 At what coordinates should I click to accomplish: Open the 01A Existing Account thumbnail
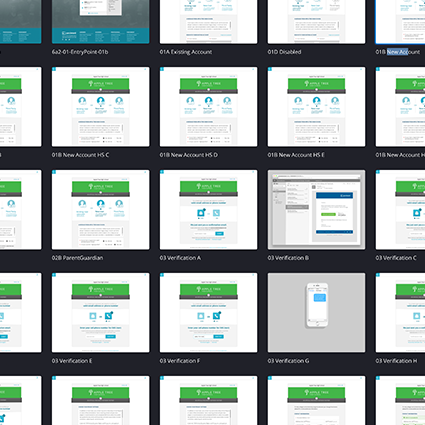[208, 22]
